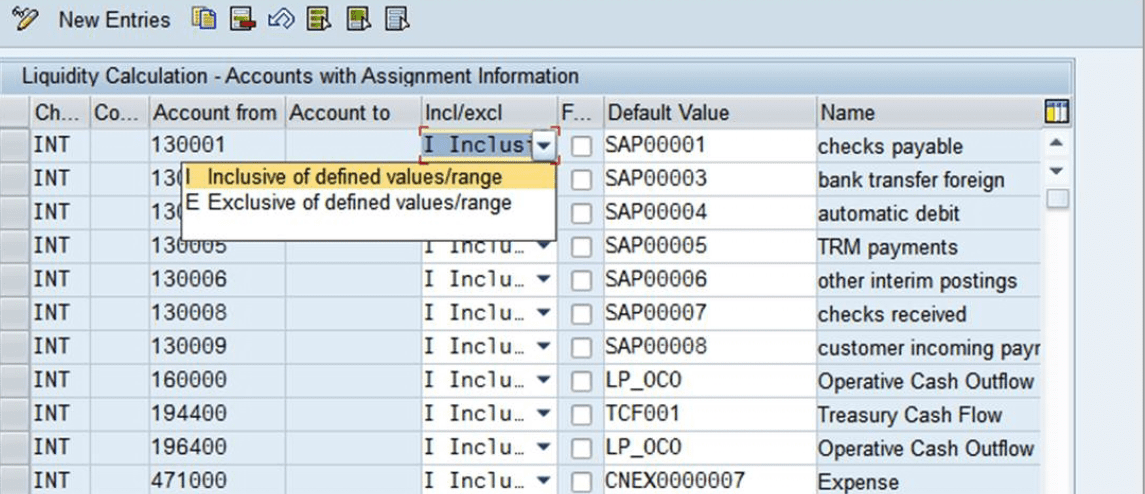
Task: Open the table column settings icon
Action: (x=1055, y=112)
